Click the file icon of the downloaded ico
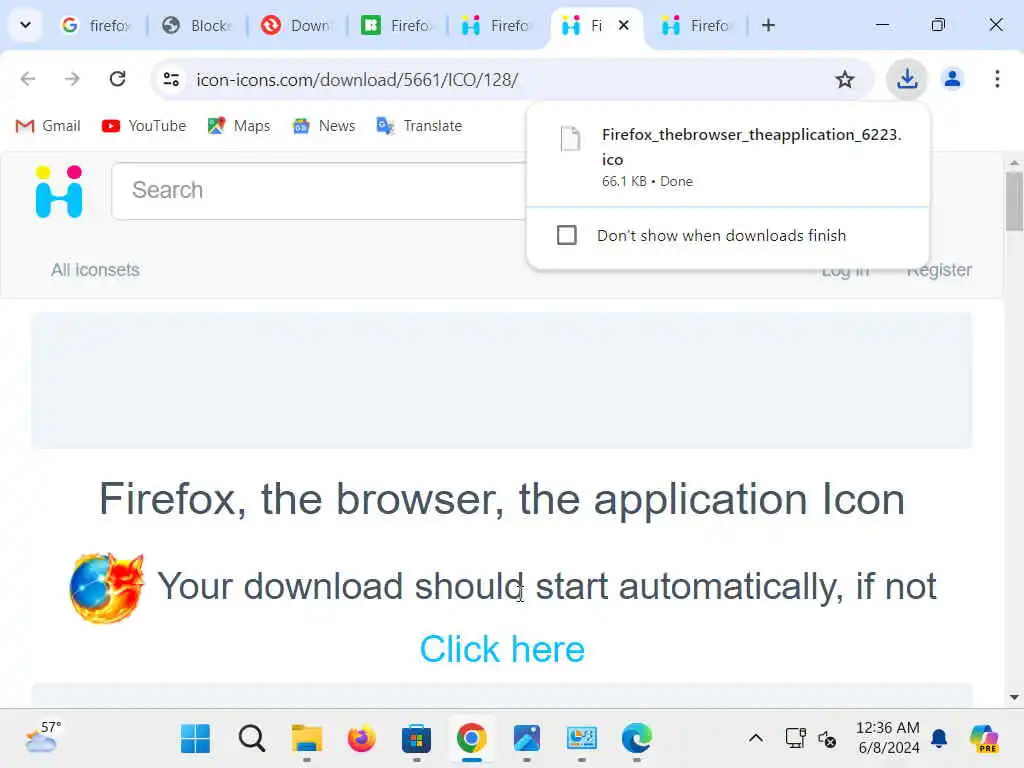 click(x=570, y=138)
